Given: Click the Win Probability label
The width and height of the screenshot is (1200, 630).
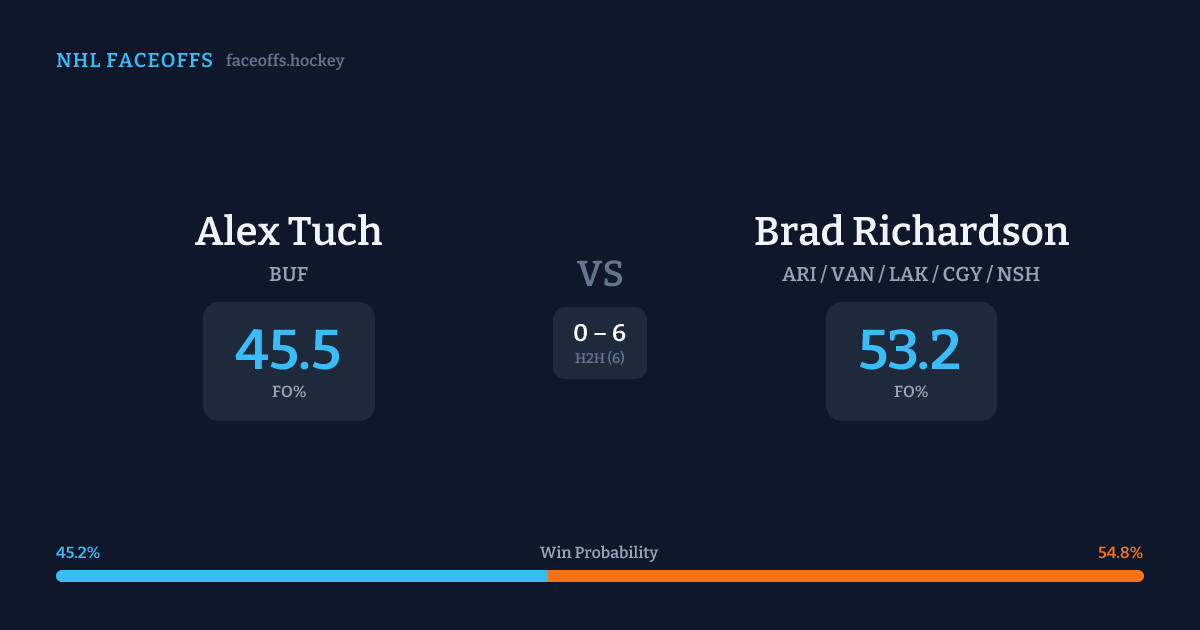Looking at the screenshot, I should pos(599,553).
